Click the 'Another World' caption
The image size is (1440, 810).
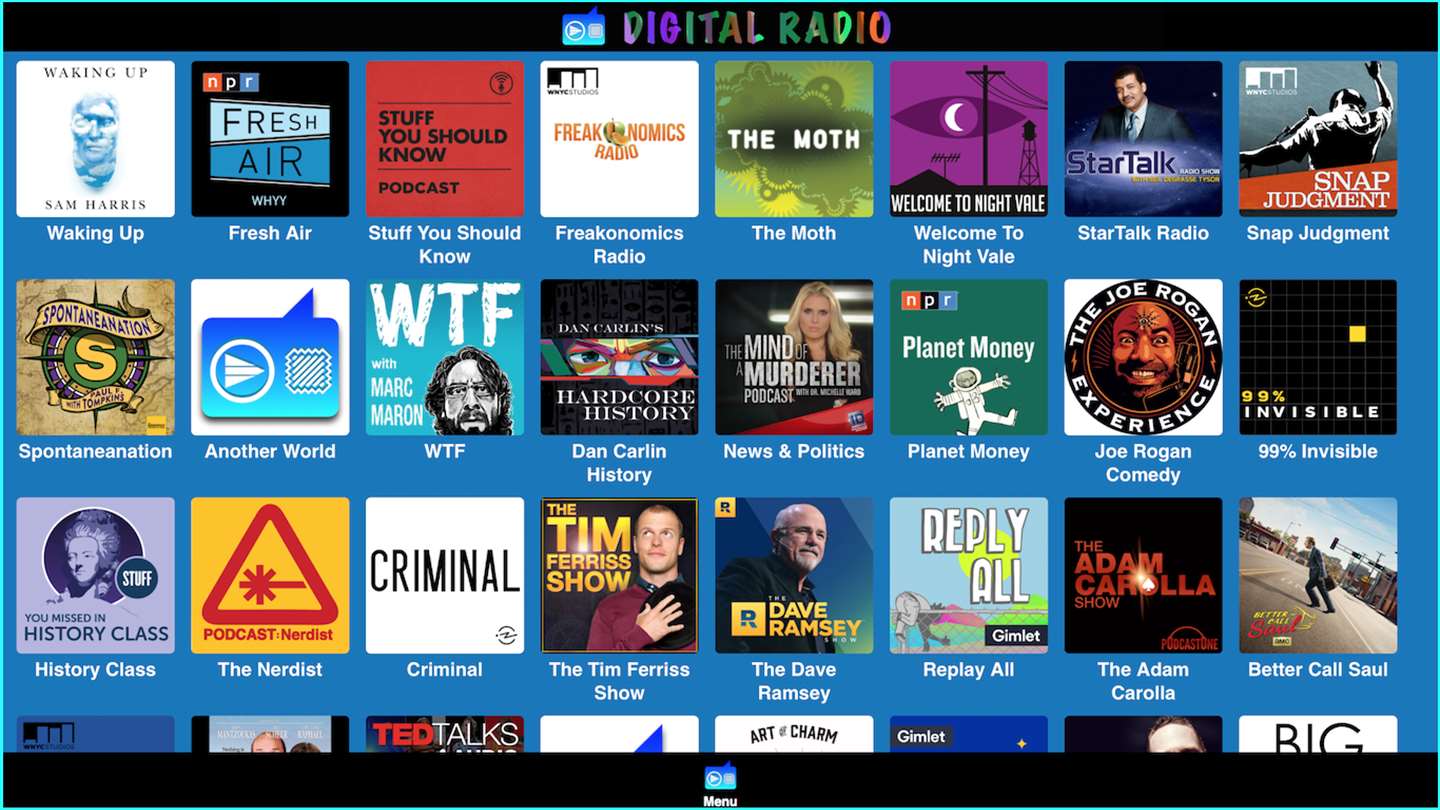270,451
